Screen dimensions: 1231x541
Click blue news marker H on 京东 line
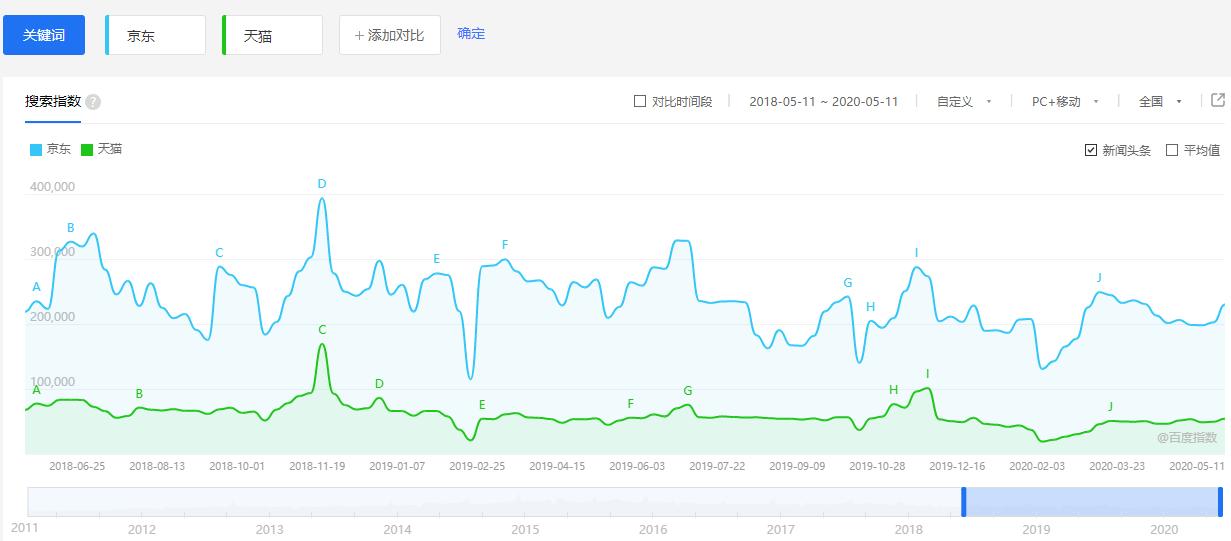870,307
